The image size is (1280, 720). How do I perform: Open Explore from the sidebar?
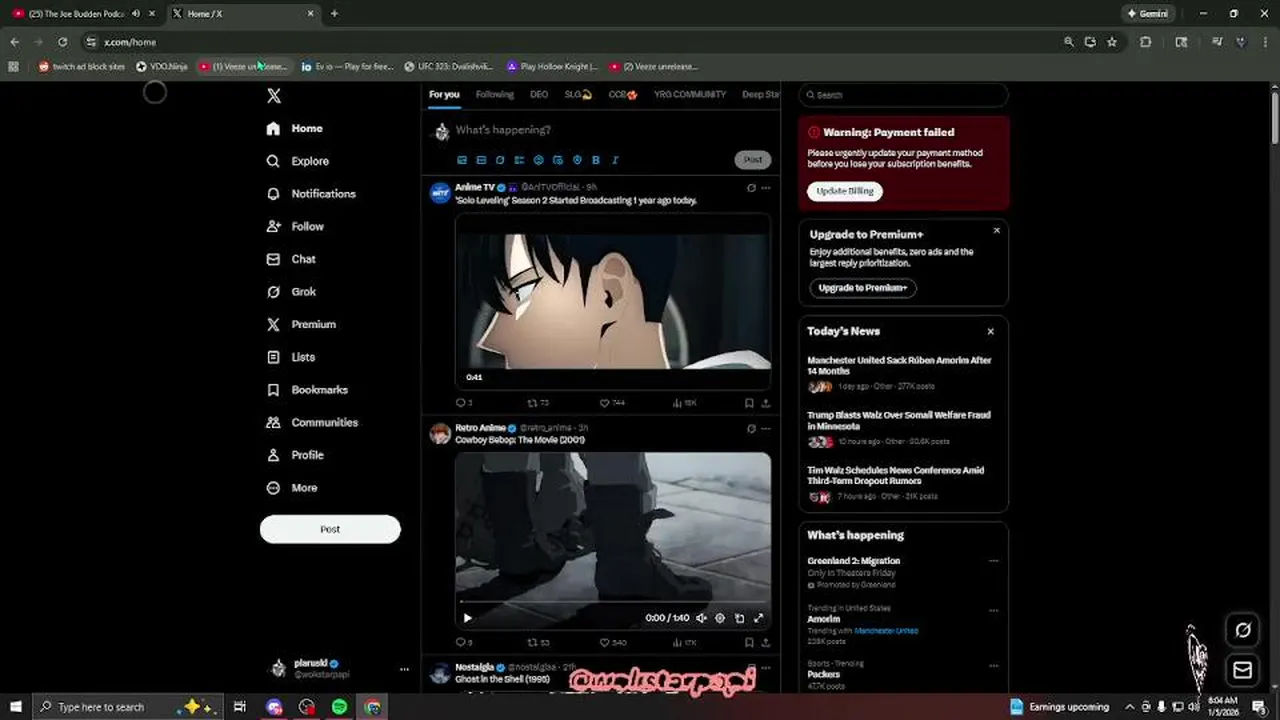(298, 161)
